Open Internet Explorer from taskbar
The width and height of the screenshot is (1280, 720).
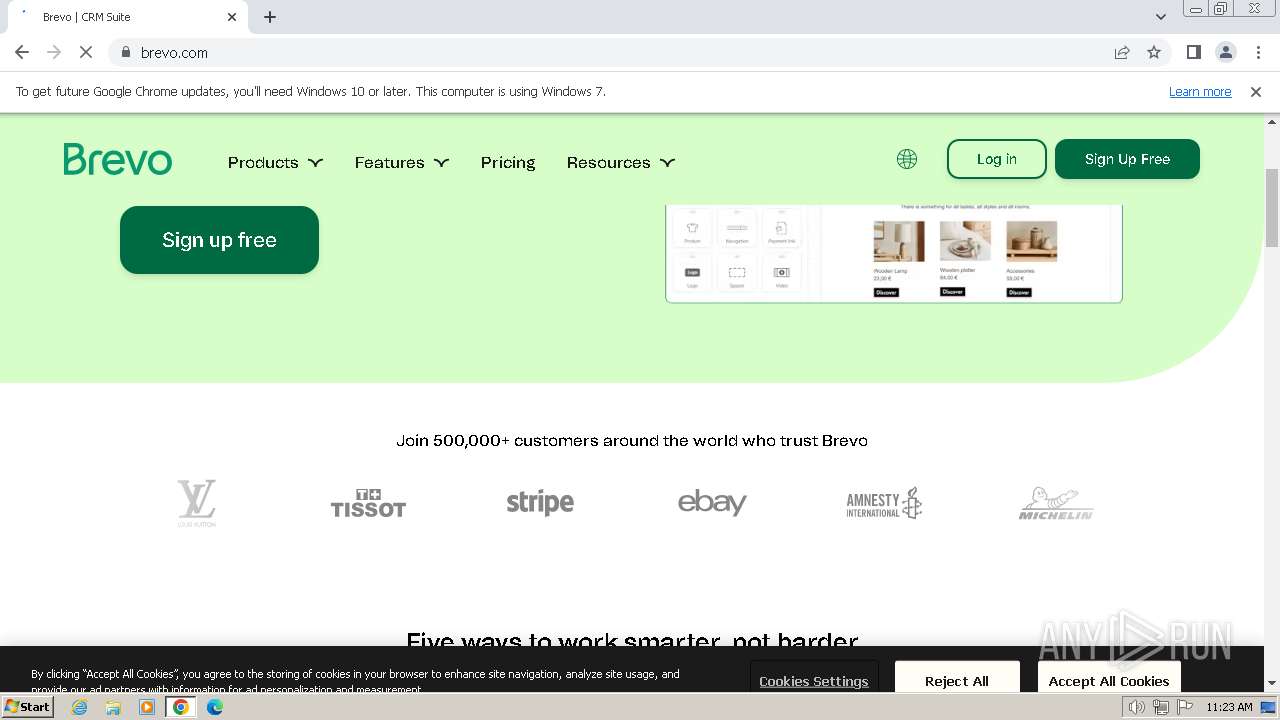tap(80, 707)
